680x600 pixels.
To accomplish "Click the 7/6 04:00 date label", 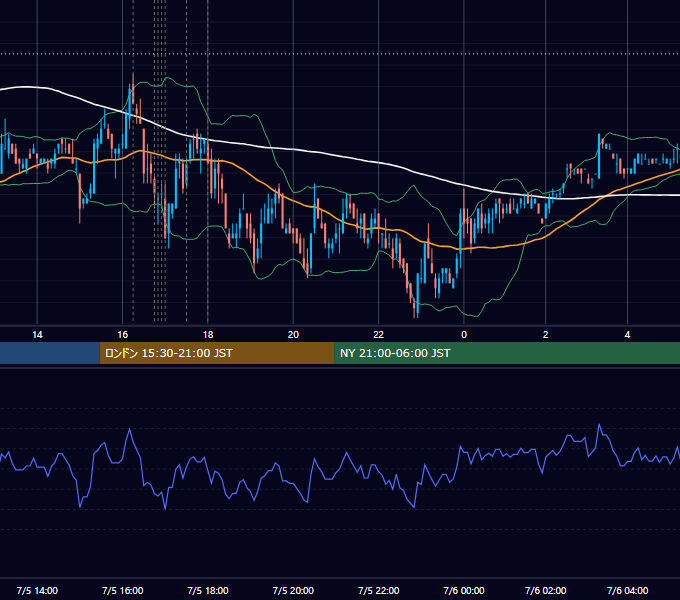I will coord(627,590).
